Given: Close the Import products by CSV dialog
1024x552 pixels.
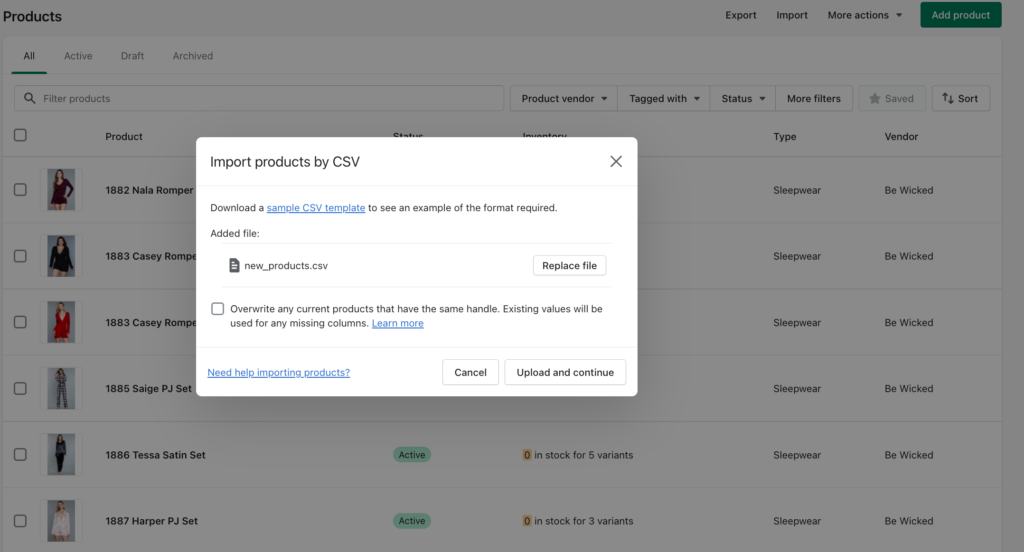Looking at the screenshot, I should [616, 161].
